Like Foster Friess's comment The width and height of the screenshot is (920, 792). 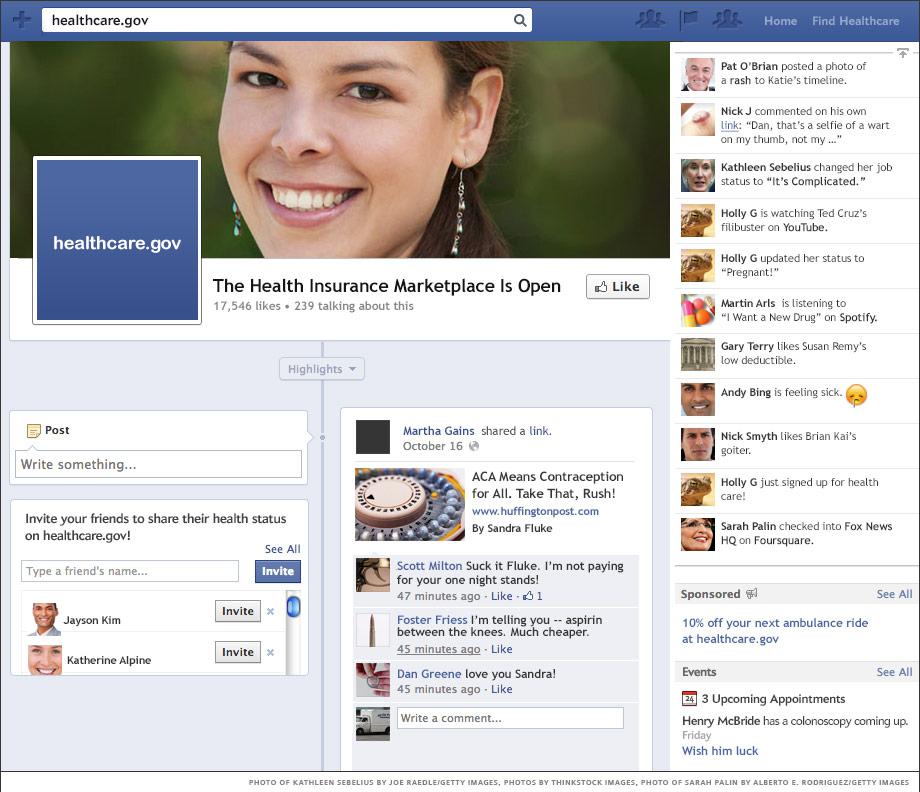pos(502,649)
